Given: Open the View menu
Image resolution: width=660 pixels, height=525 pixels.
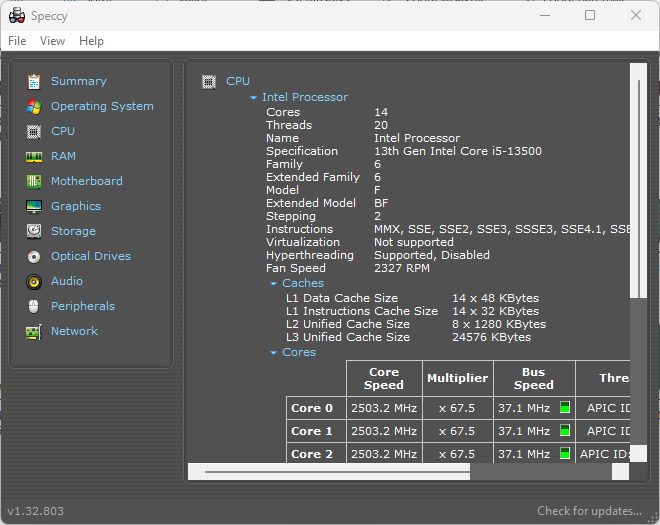Looking at the screenshot, I should [x=52, y=41].
